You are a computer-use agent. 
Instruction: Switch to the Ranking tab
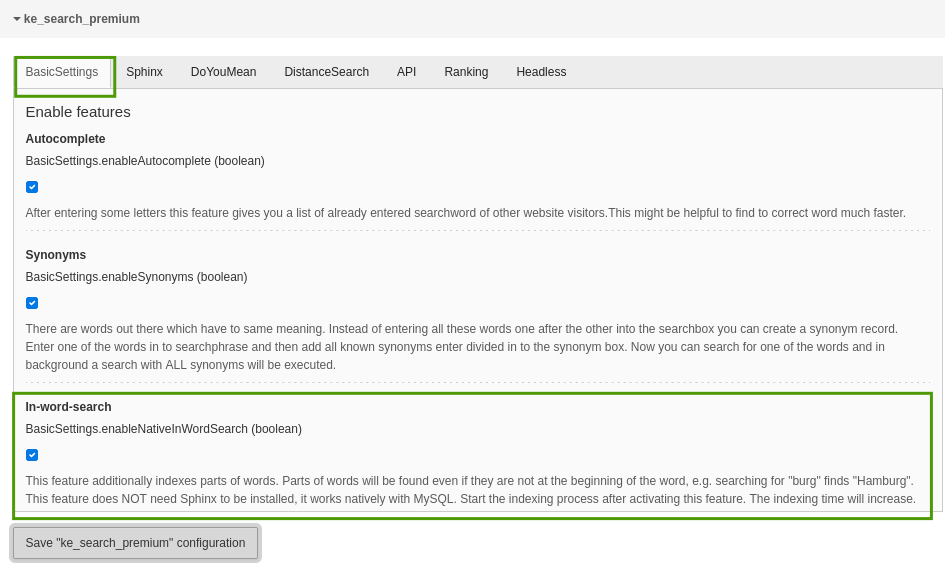[466, 72]
